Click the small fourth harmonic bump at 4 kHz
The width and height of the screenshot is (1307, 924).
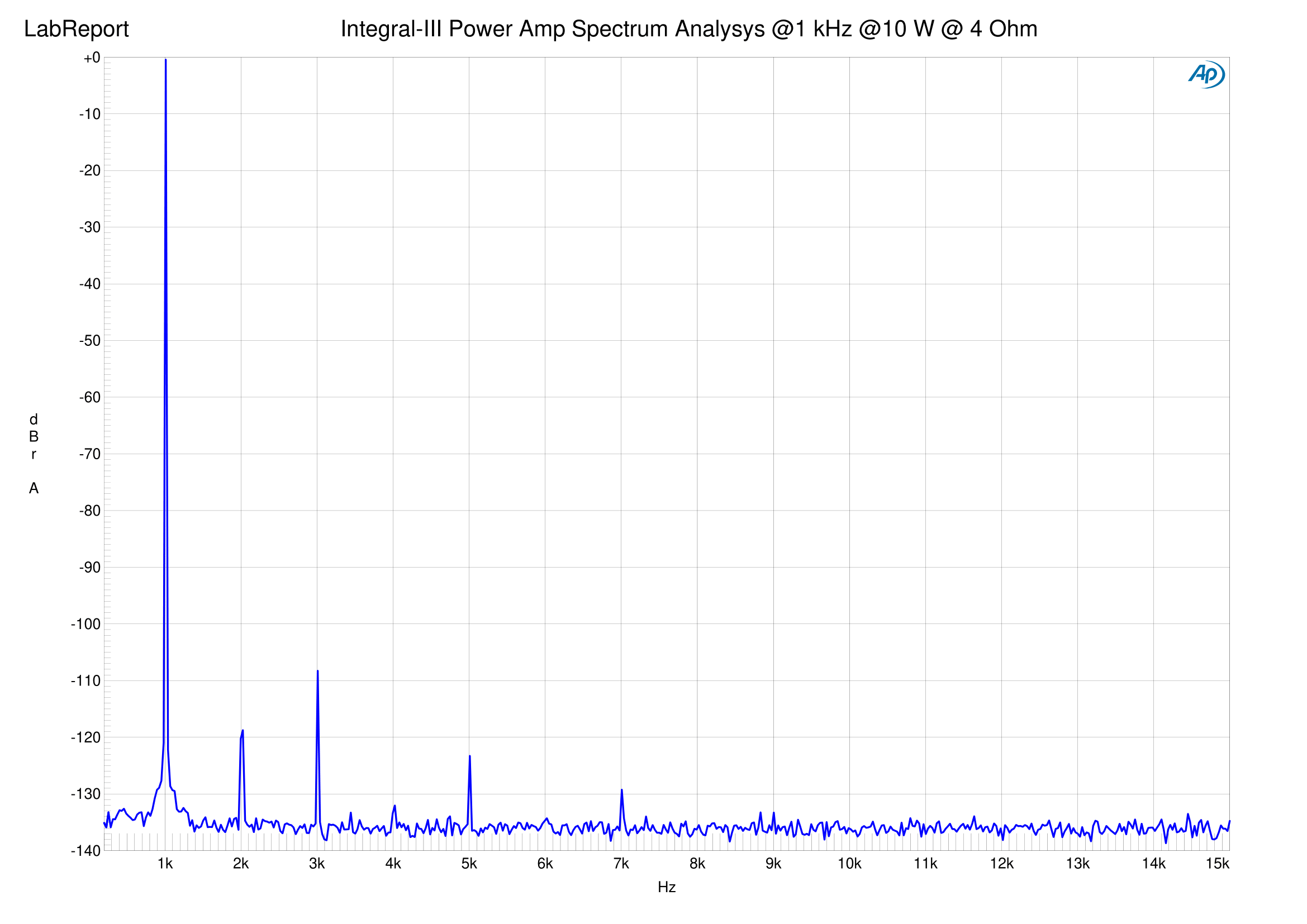395,806
